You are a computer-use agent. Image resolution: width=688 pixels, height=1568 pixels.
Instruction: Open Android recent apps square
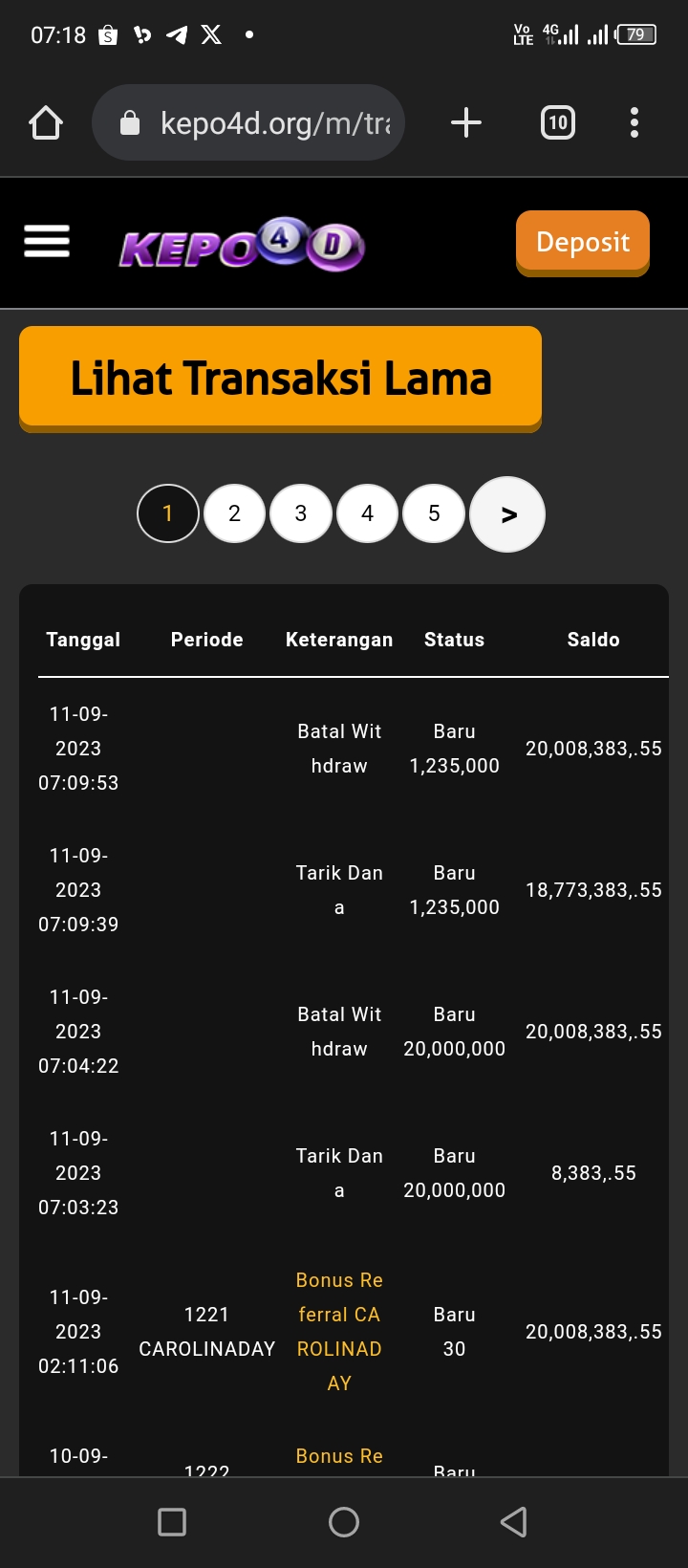tap(172, 1522)
